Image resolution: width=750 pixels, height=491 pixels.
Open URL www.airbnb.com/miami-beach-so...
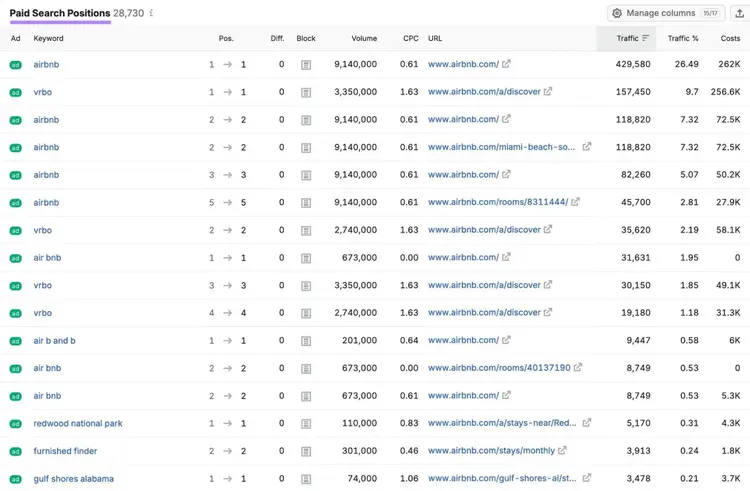point(501,147)
